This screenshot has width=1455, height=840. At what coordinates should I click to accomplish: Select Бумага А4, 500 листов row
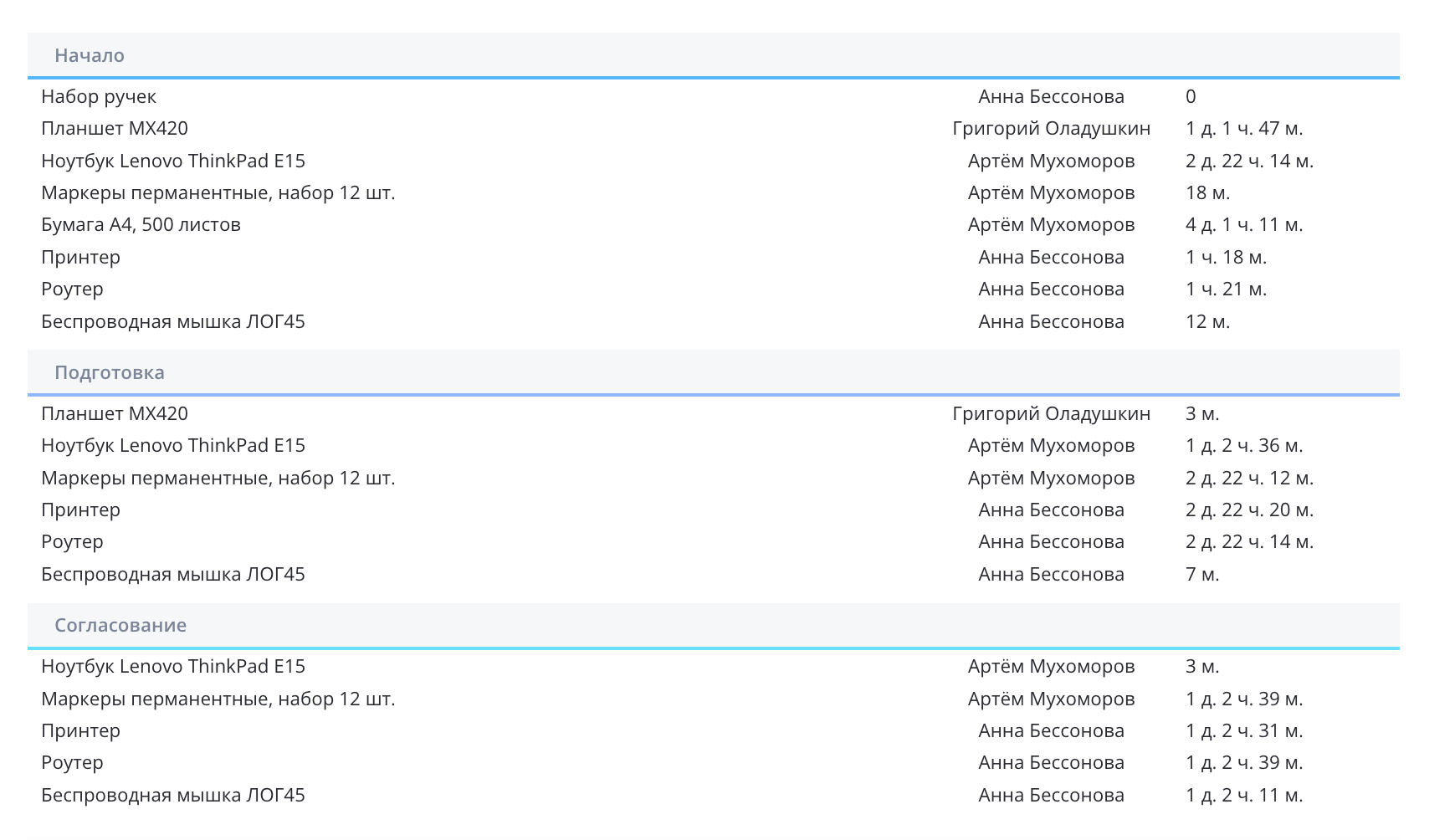point(141,225)
